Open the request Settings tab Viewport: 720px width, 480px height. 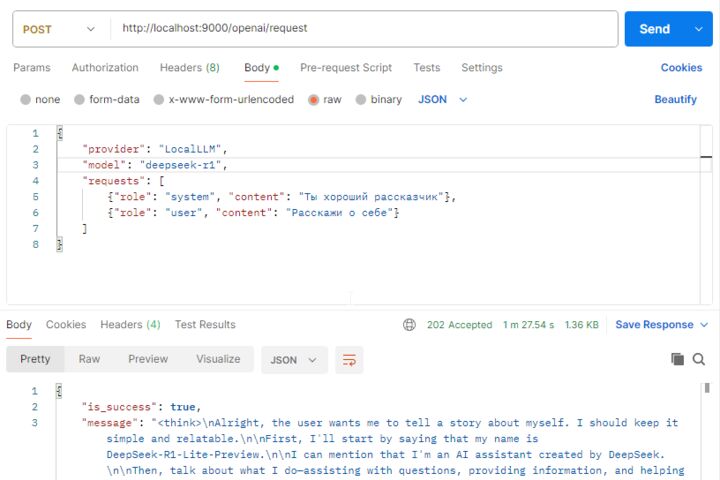[482, 68]
